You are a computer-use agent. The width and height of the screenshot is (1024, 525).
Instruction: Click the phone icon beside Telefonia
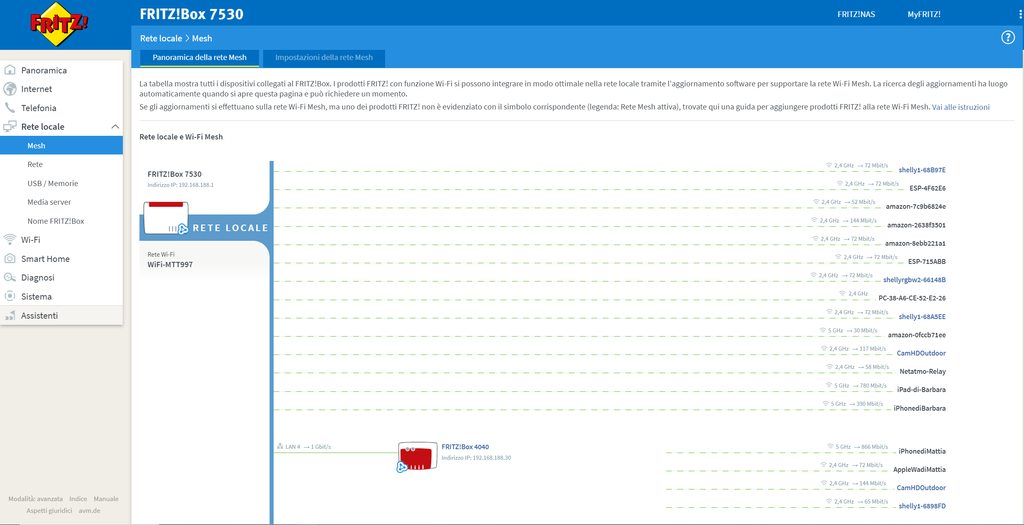[11, 108]
